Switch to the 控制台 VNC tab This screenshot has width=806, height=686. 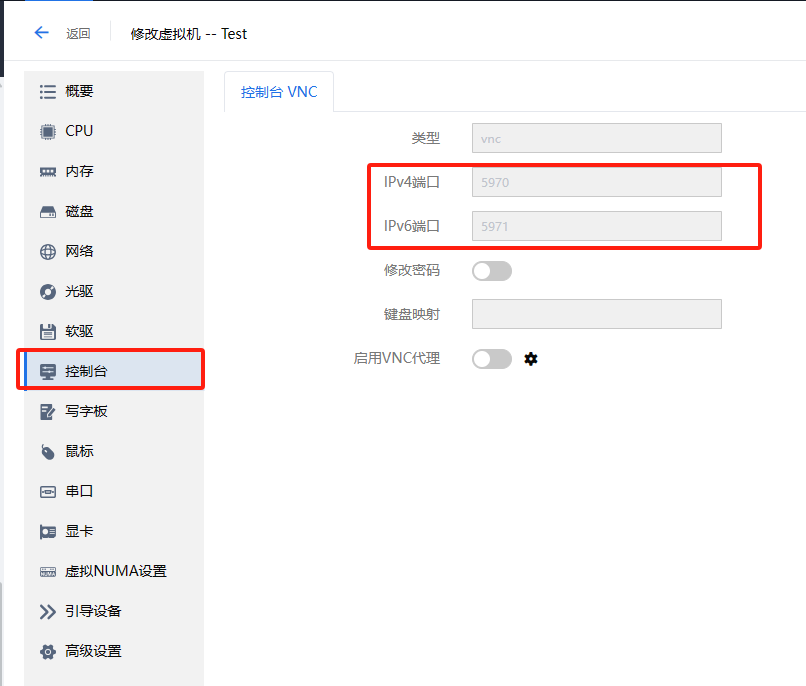point(279,92)
